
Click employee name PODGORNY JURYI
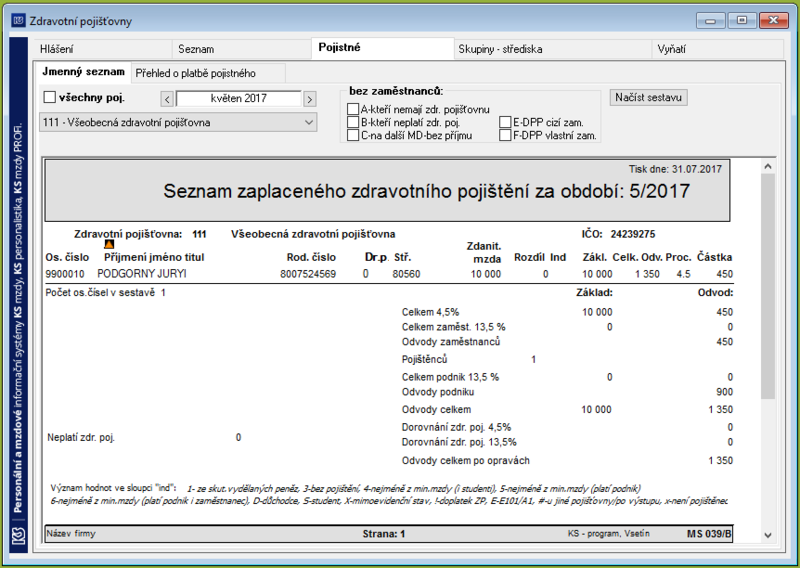pos(142,274)
